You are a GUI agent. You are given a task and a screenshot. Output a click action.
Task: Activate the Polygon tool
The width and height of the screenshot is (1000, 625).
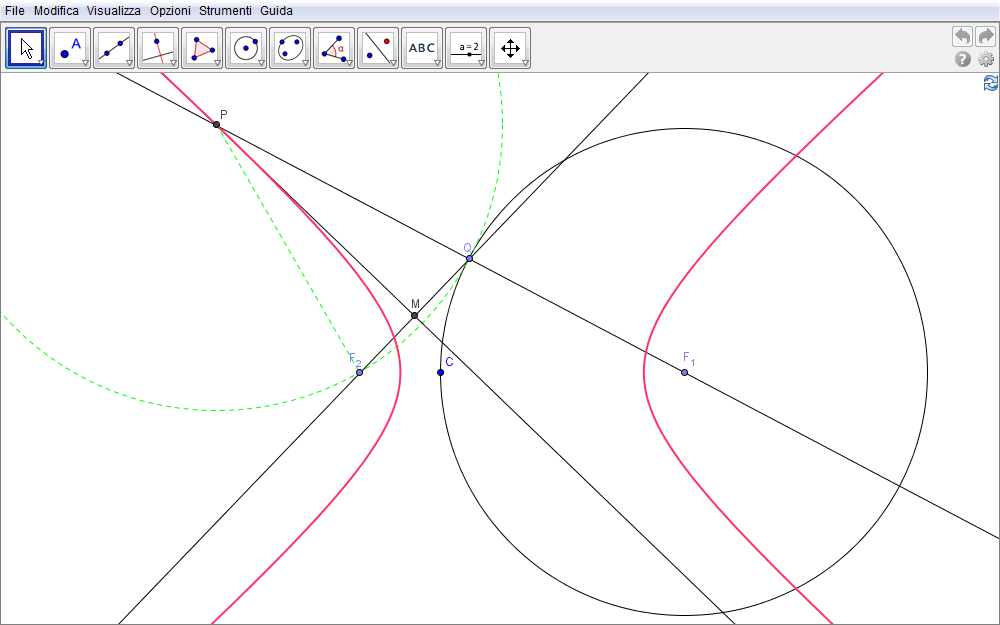coord(202,47)
